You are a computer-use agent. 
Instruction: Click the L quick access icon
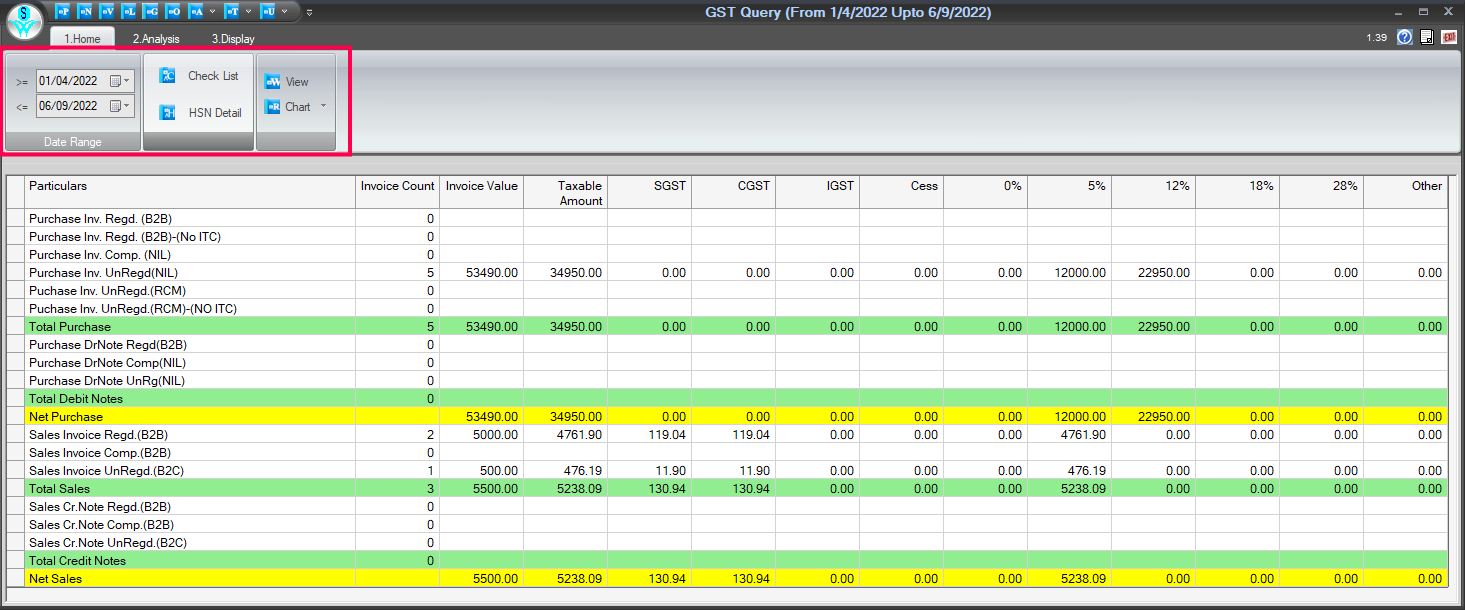[129, 11]
